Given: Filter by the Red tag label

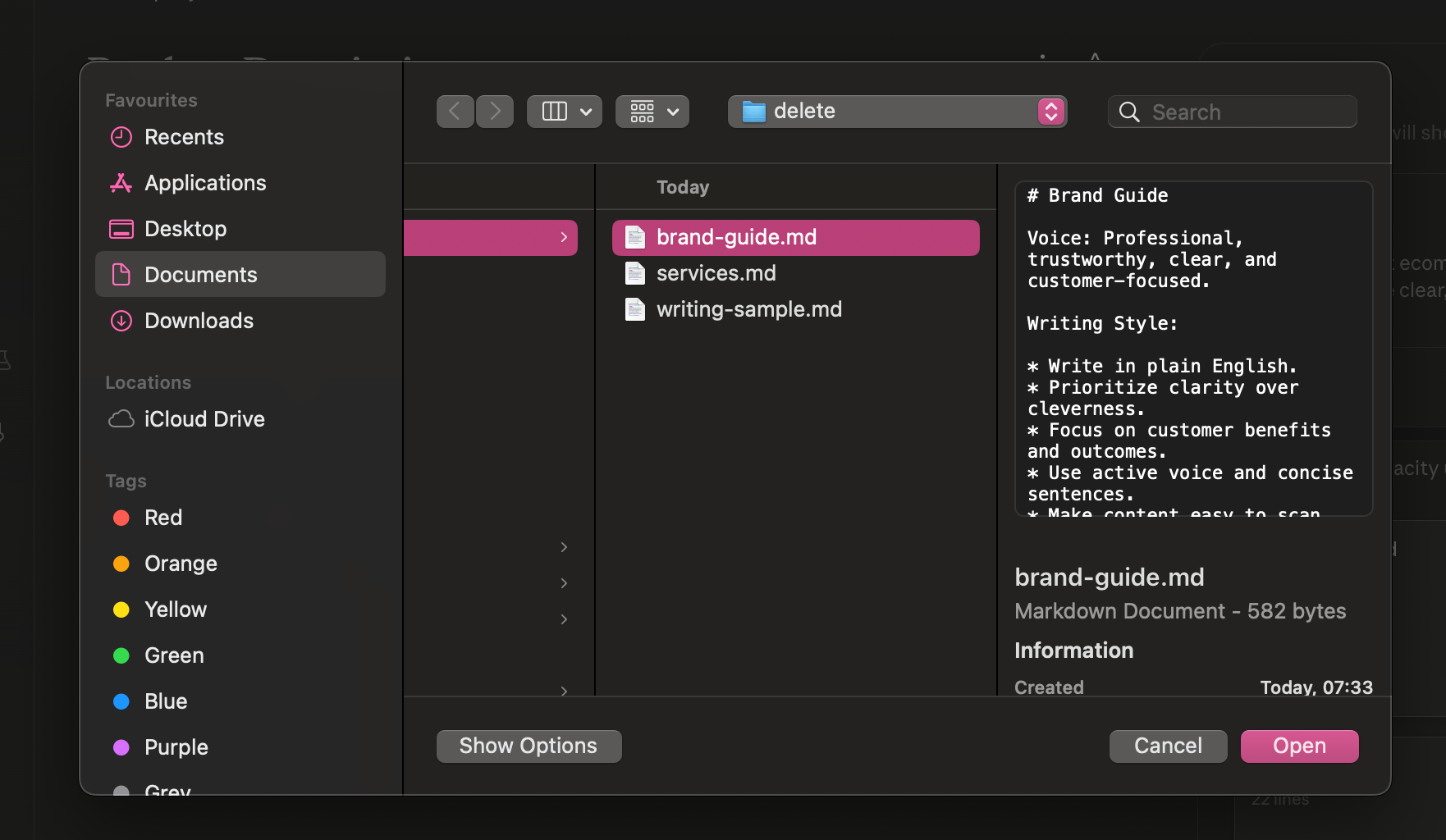Looking at the screenshot, I should pyautogui.click(x=163, y=518).
